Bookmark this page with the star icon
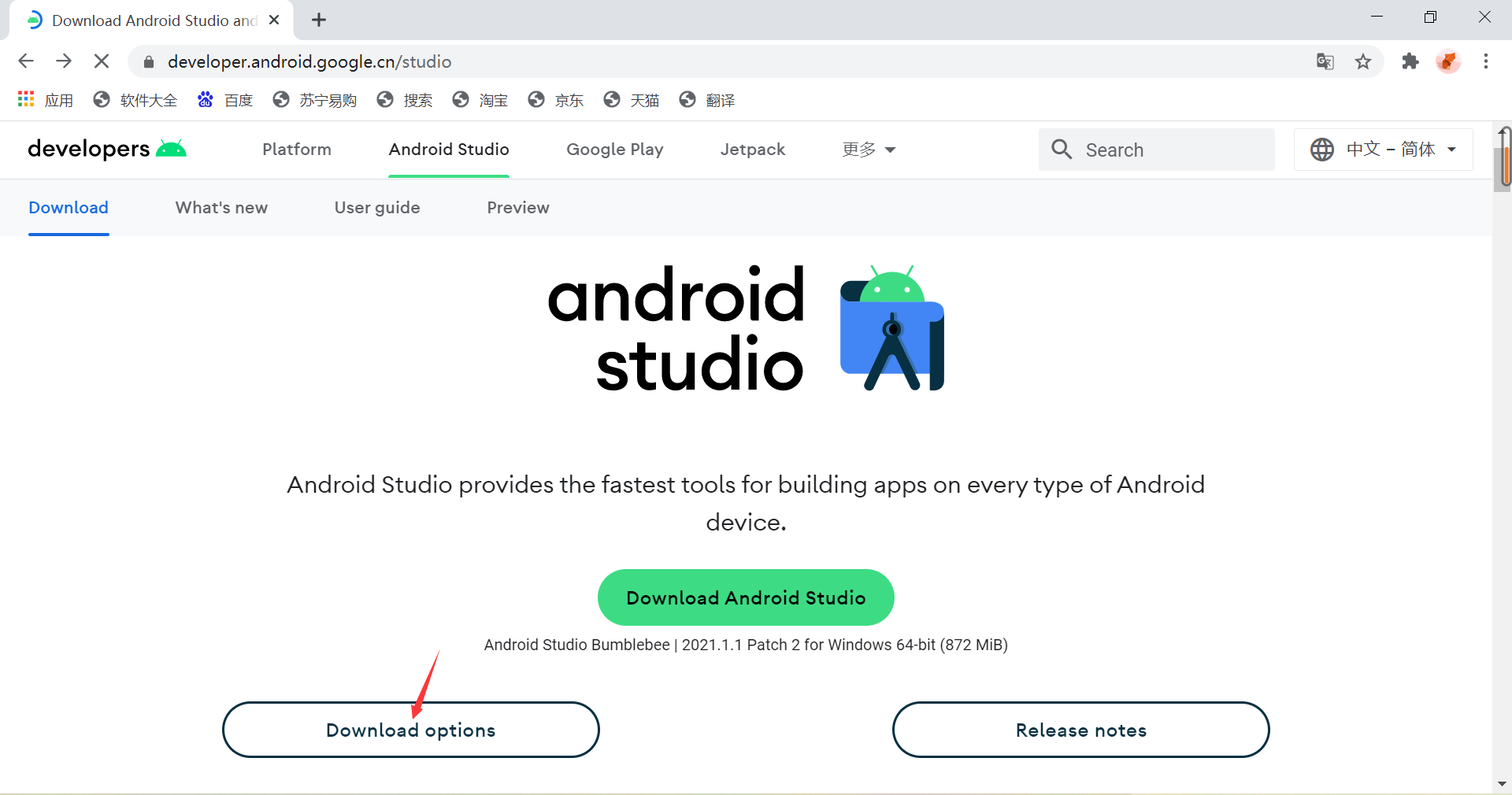Image resolution: width=1512 pixels, height=795 pixels. coord(1364,61)
